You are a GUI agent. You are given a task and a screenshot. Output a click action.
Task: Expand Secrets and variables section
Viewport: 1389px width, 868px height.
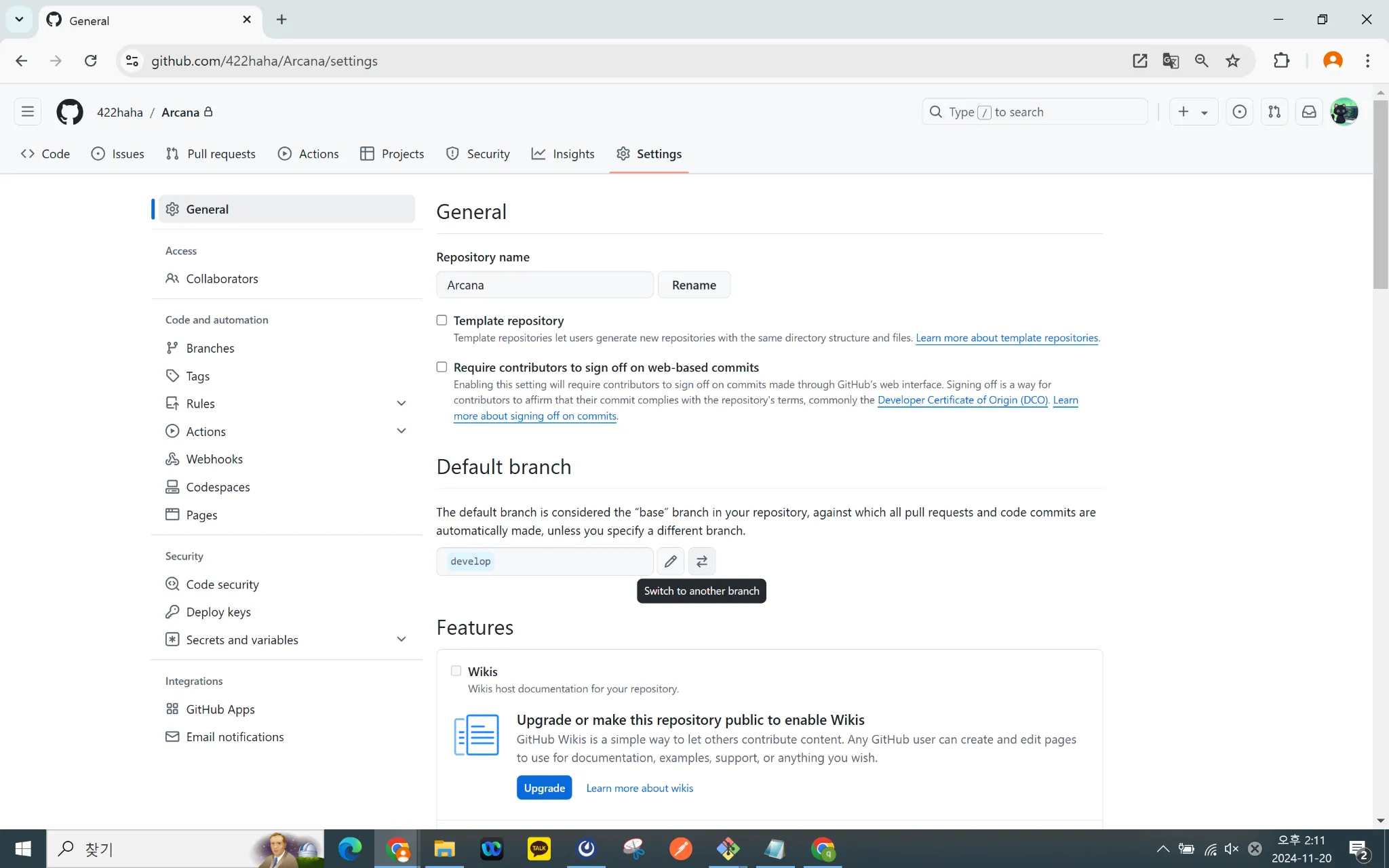401,639
